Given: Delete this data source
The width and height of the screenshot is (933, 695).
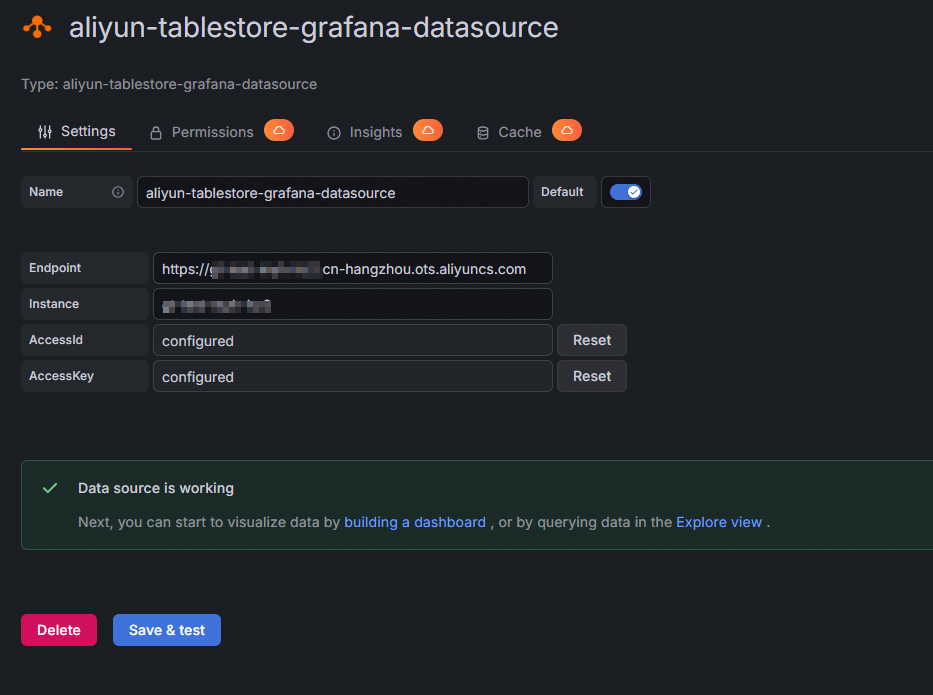Looking at the screenshot, I should 59,630.
